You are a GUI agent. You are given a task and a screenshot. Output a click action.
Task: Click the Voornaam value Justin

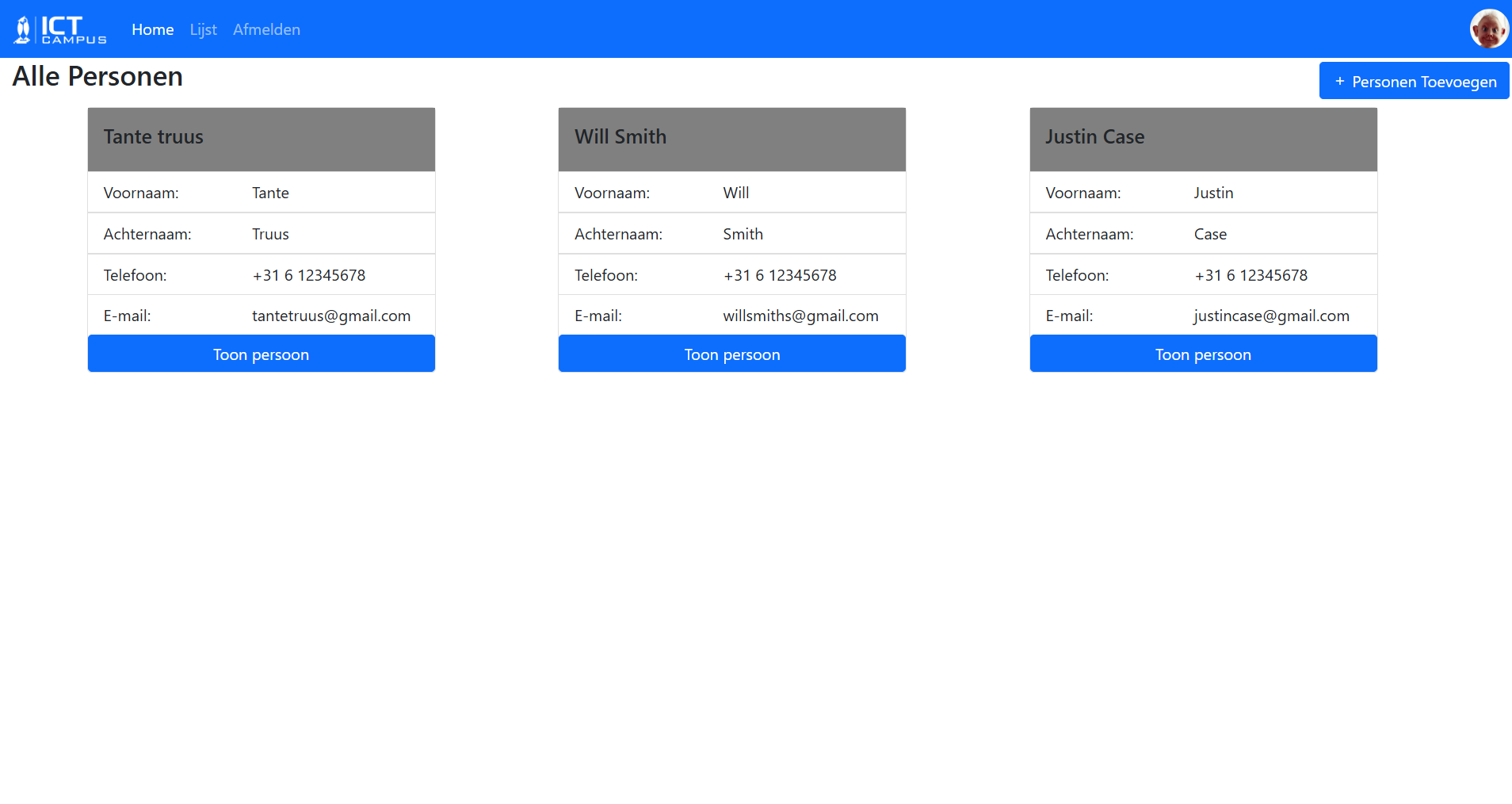pos(1213,193)
